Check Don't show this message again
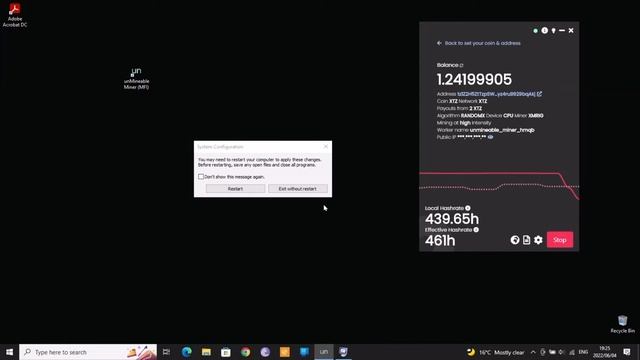 (x=201, y=177)
